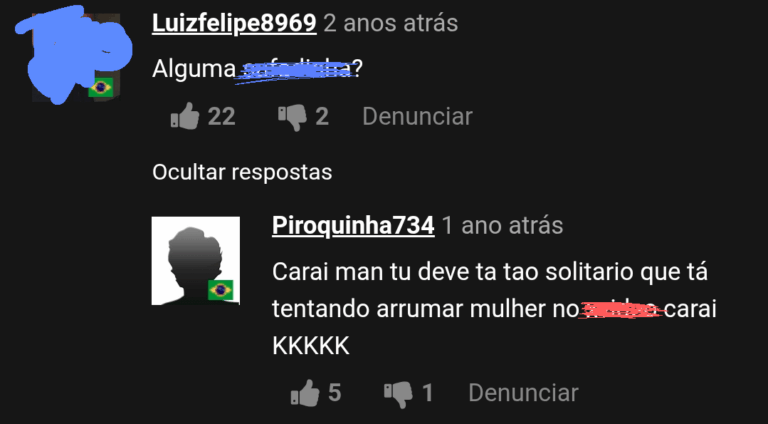Screen dimensions: 768x424
Task: Collapse replies with Ocultar respostas
Action: click(x=242, y=172)
